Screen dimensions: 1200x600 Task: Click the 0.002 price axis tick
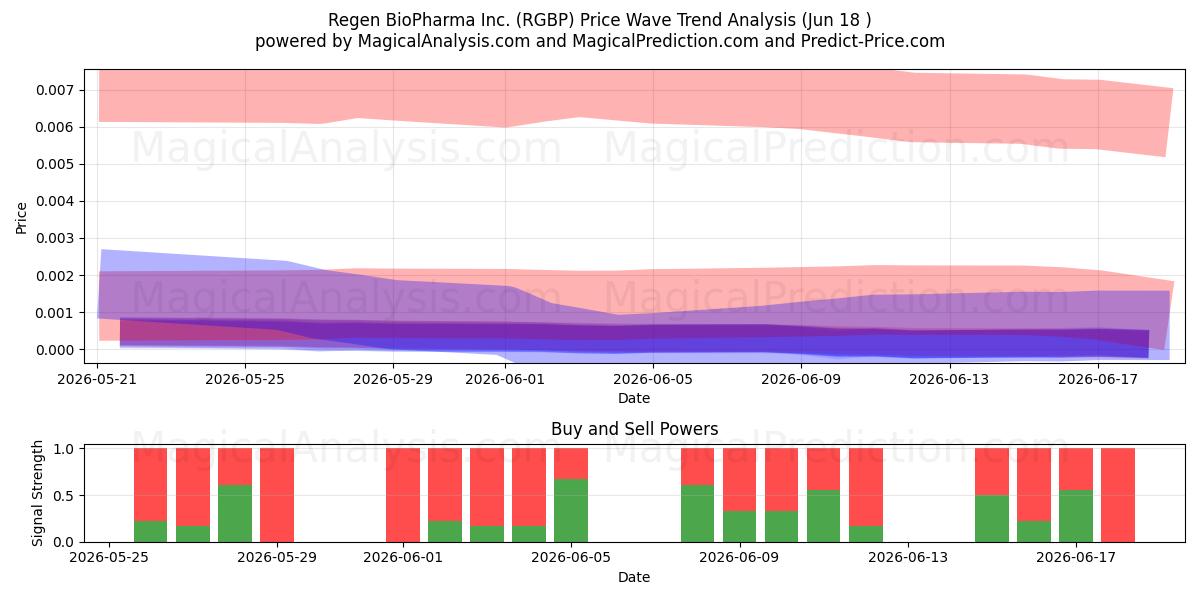pyautogui.click(x=55, y=275)
